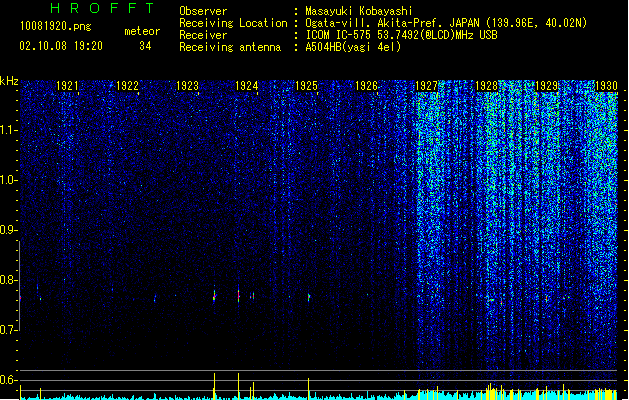The height and width of the screenshot is (400, 629).
Task: Click the Receiving Location label
Action: coord(233,23)
